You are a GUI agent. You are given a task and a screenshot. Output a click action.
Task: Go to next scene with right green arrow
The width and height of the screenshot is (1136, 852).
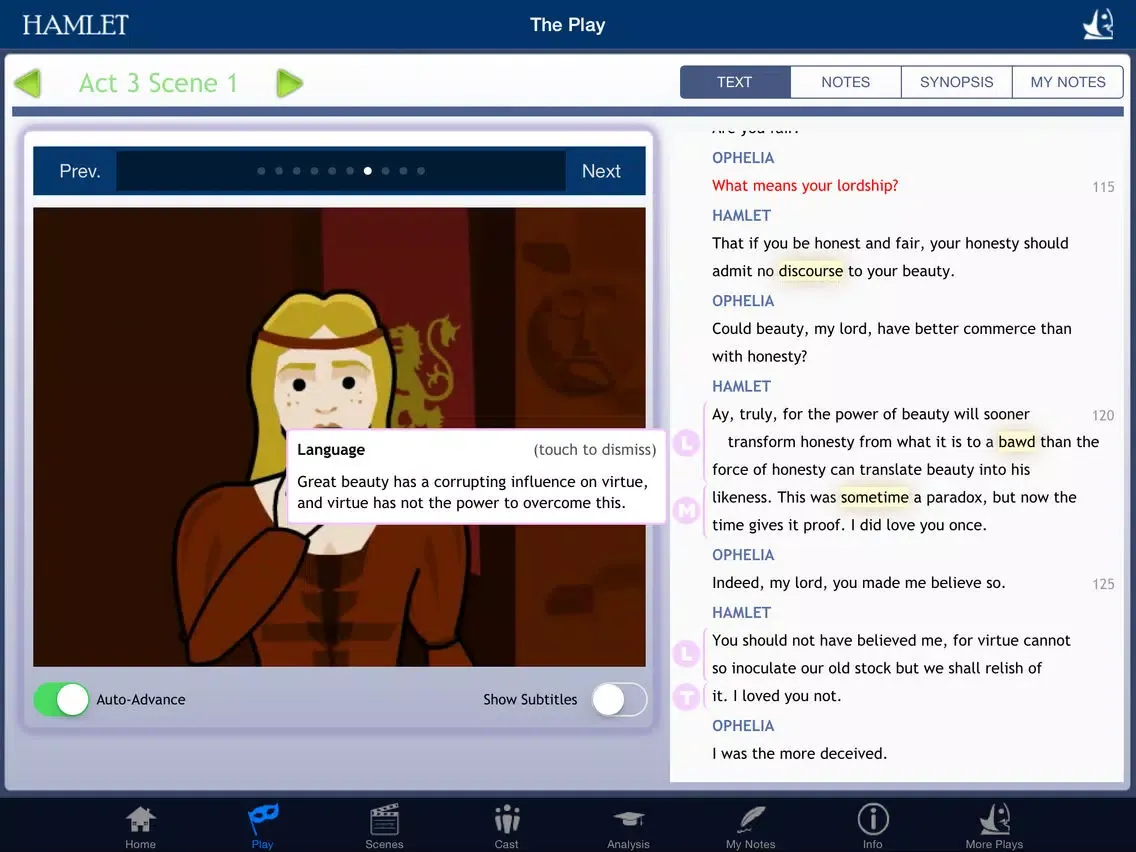pyautogui.click(x=289, y=83)
